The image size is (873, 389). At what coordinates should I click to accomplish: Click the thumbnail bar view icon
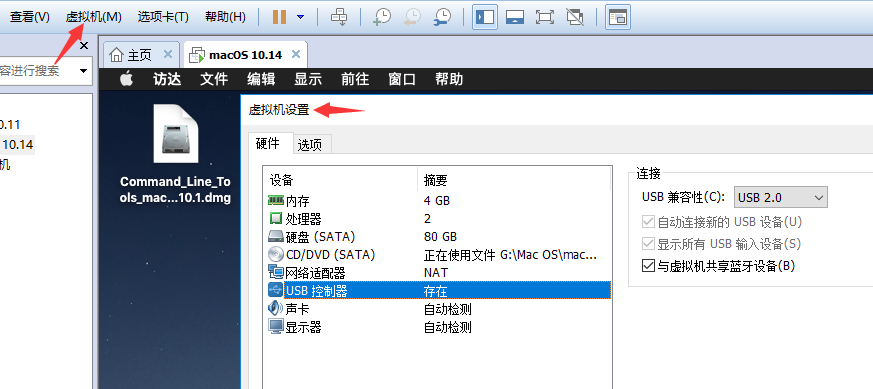pos(515,17)
